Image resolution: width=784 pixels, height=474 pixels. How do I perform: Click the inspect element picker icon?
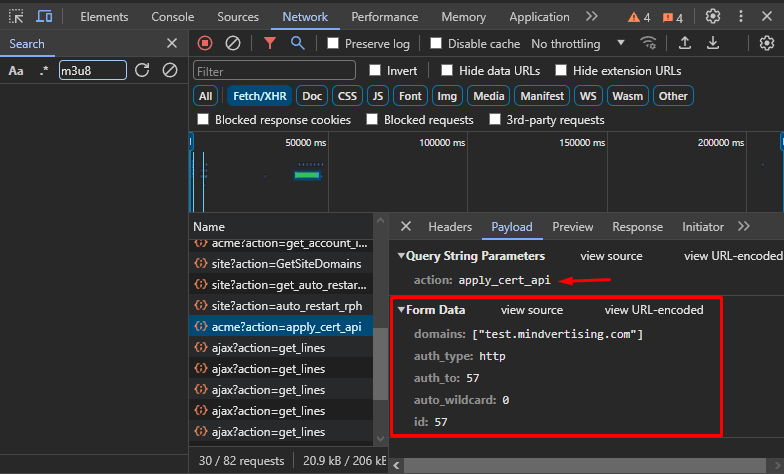16,17
